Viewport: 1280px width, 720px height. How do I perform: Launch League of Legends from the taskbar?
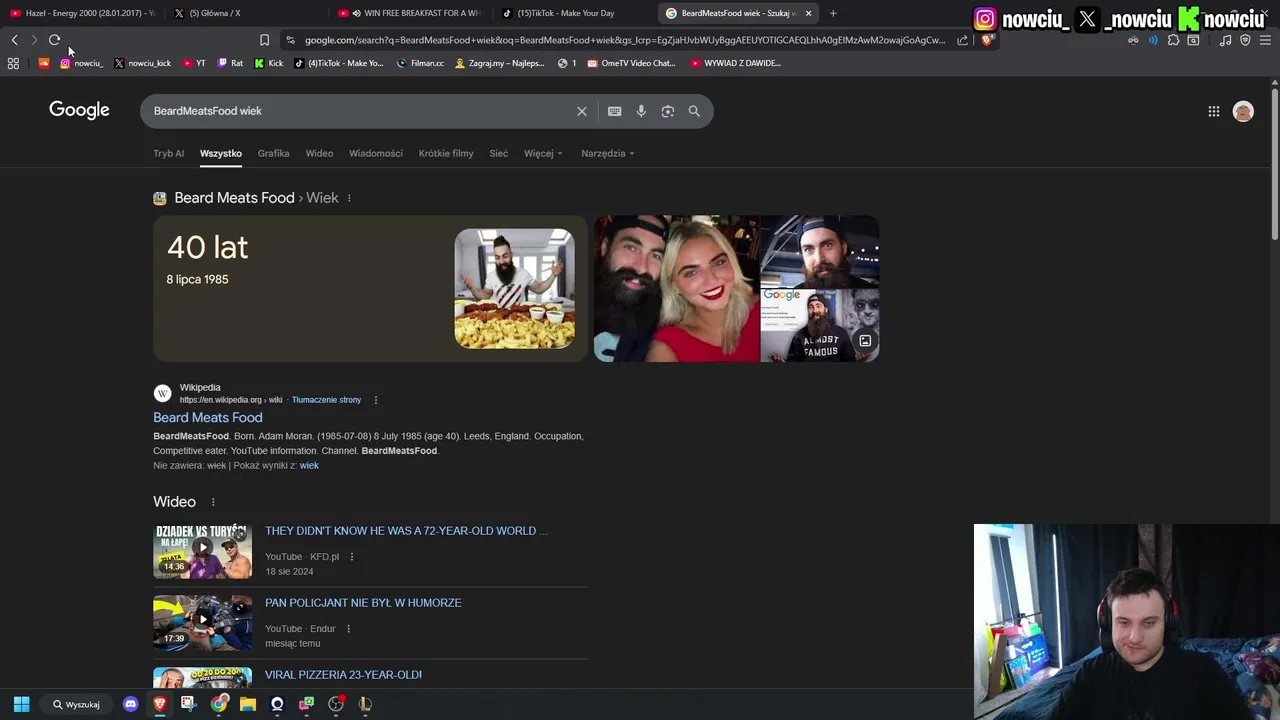point(365,704)
